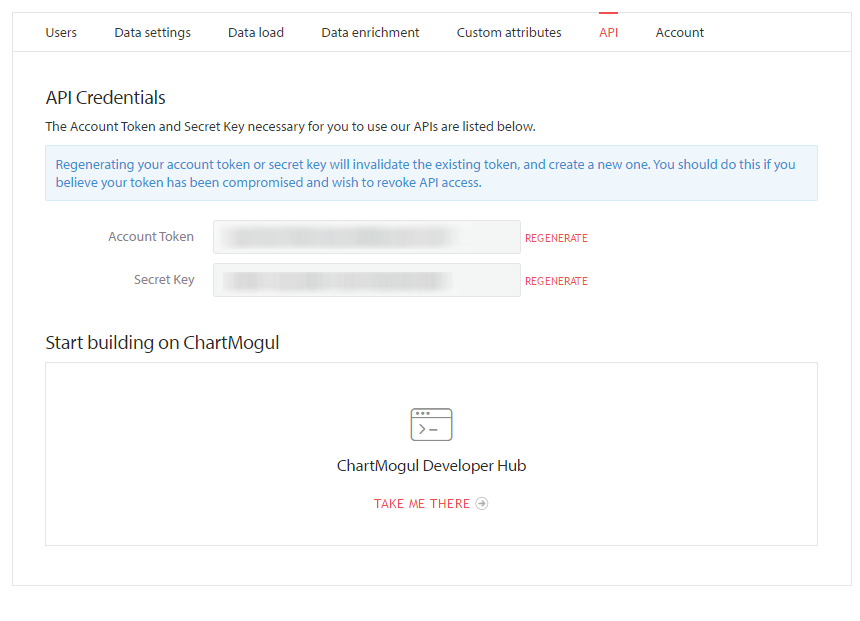Viewport: 860px width, 621px height.
Task: Click the Account Token field
Action: tap(367, 237)
